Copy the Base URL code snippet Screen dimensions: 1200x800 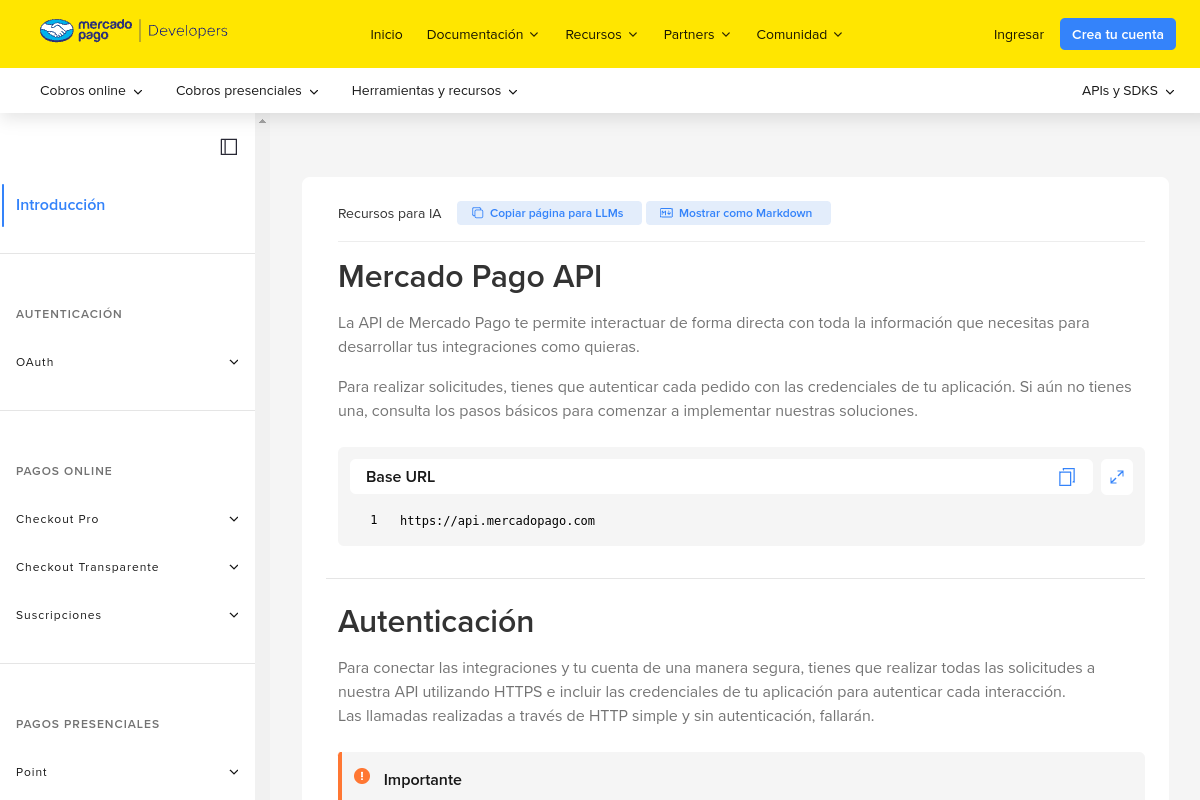[x=1067, y=477]
